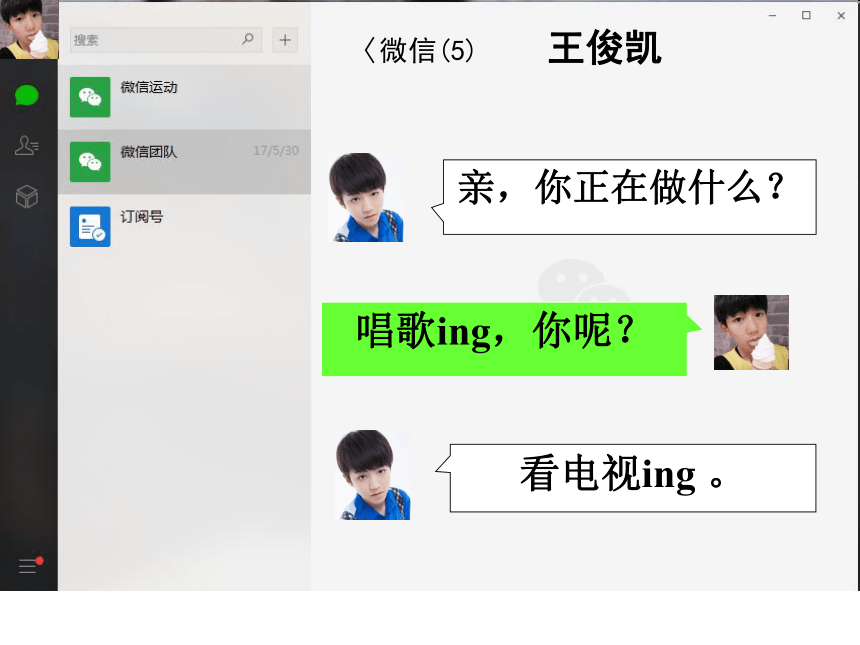The height and width of the screenshot is (645, 860).
Task: Open the Contacts icon in sidebar
Action: point(27,145)
